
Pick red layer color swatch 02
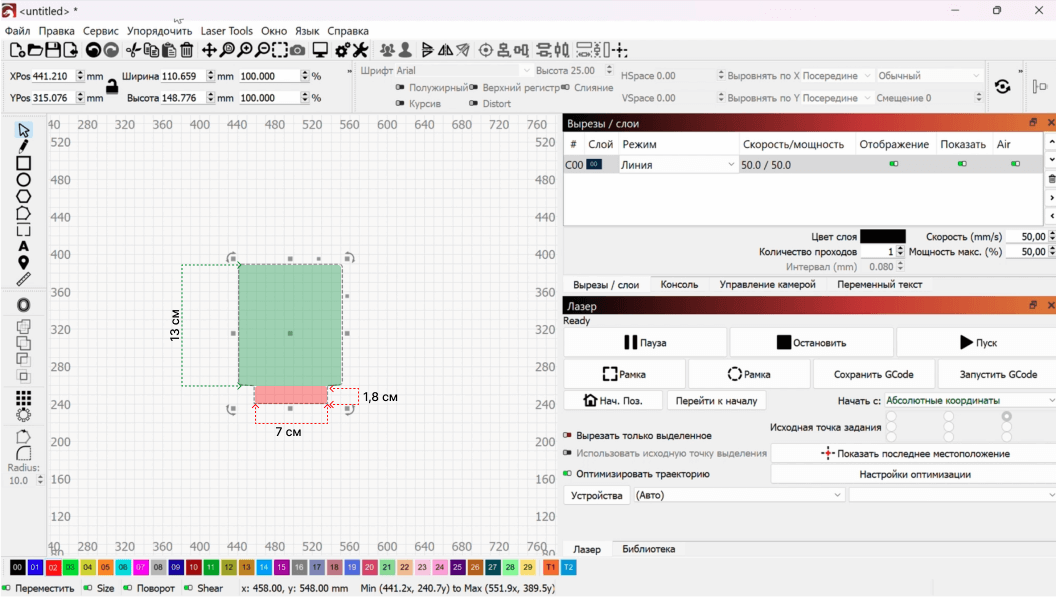click(x=53, y=567)
